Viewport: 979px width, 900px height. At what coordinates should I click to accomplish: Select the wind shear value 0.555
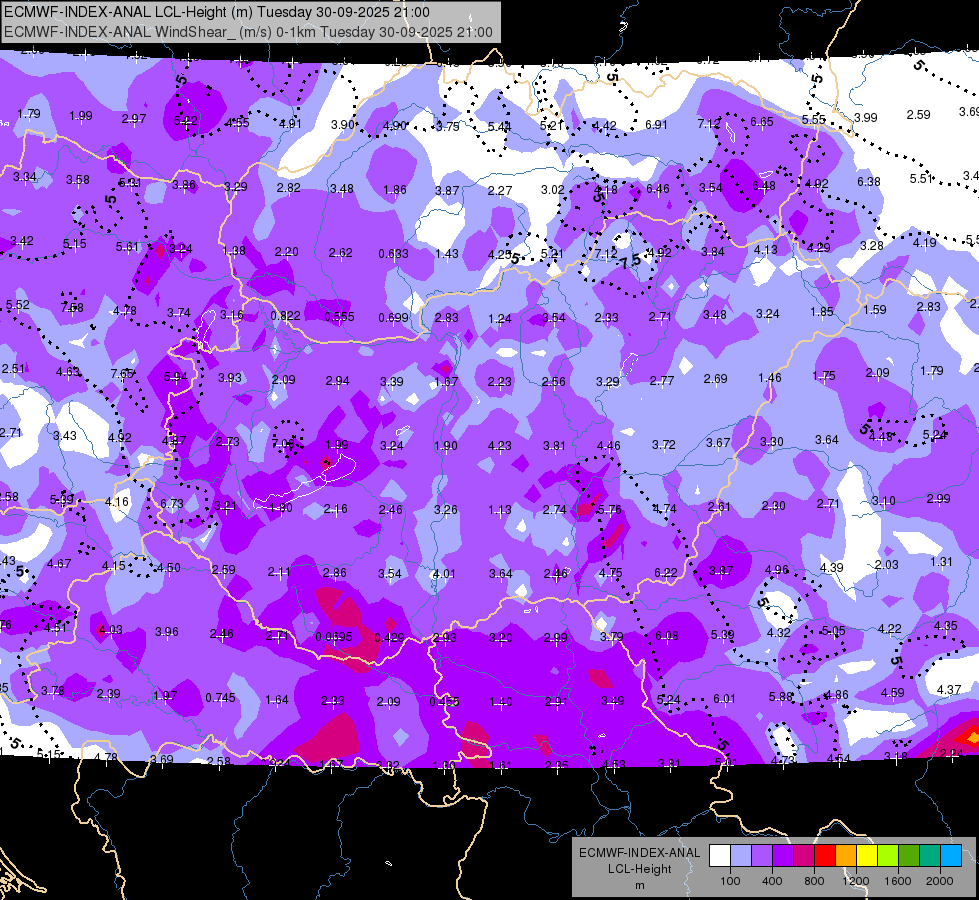(x=339, y=317)
